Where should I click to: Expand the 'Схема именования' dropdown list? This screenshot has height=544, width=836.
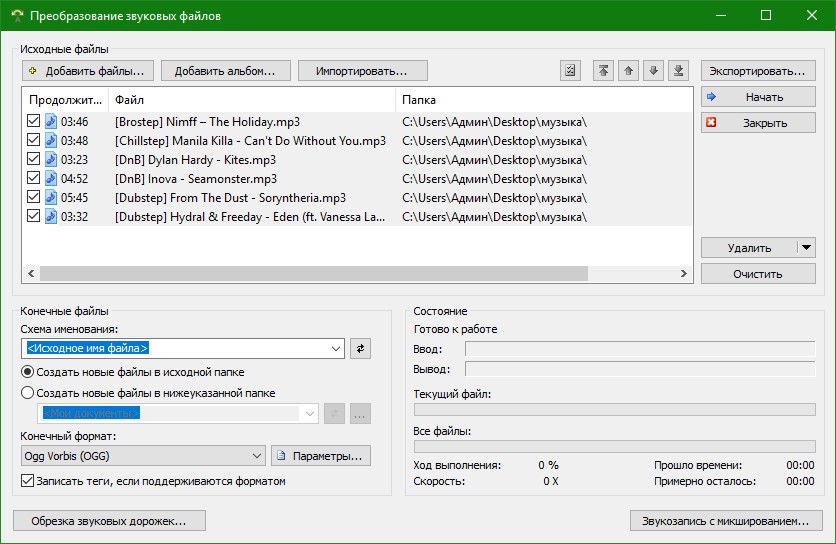click(335, 348)
